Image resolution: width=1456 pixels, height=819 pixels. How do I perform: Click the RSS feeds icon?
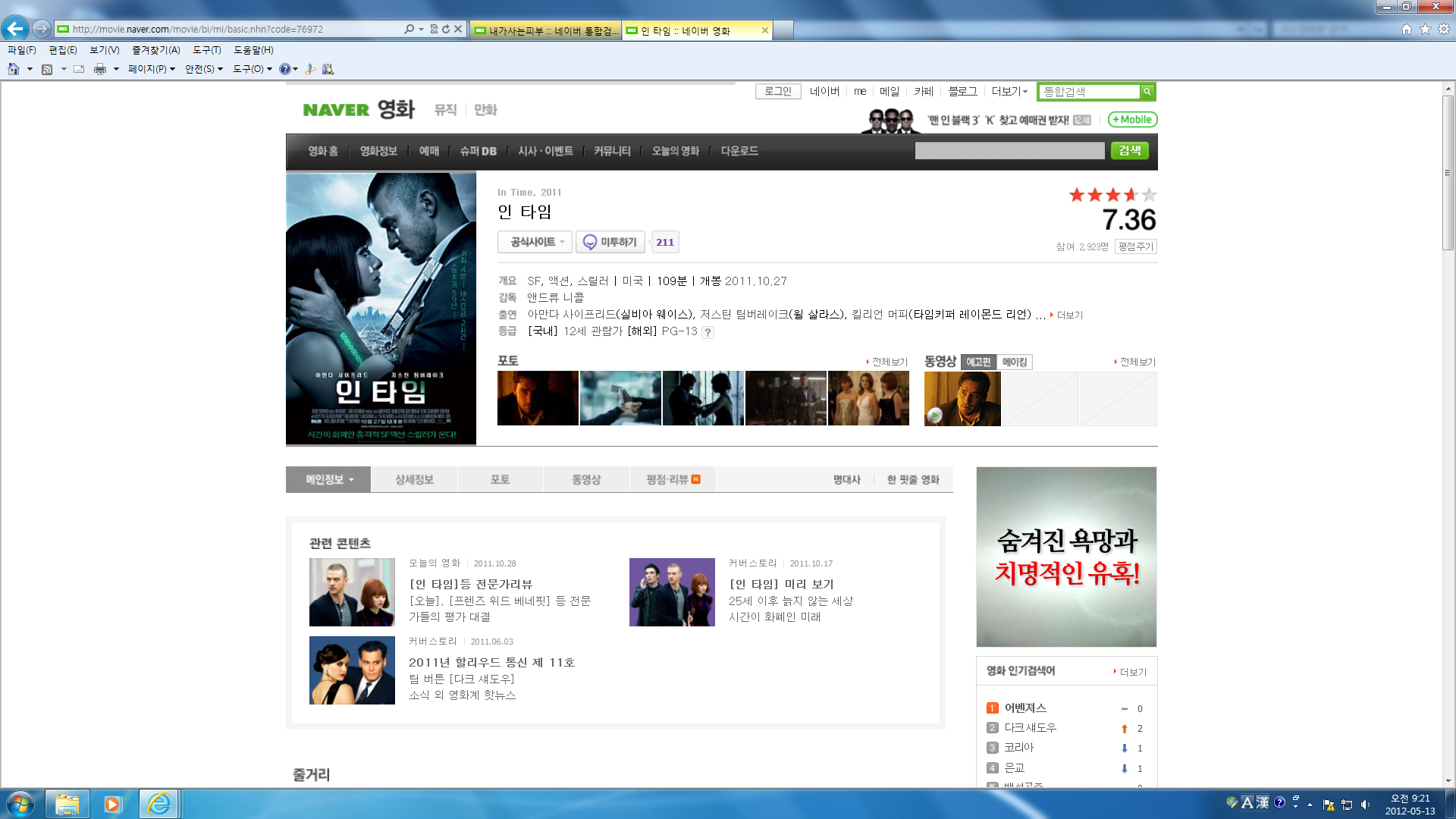pyautogui.click(x=47, y=69)
